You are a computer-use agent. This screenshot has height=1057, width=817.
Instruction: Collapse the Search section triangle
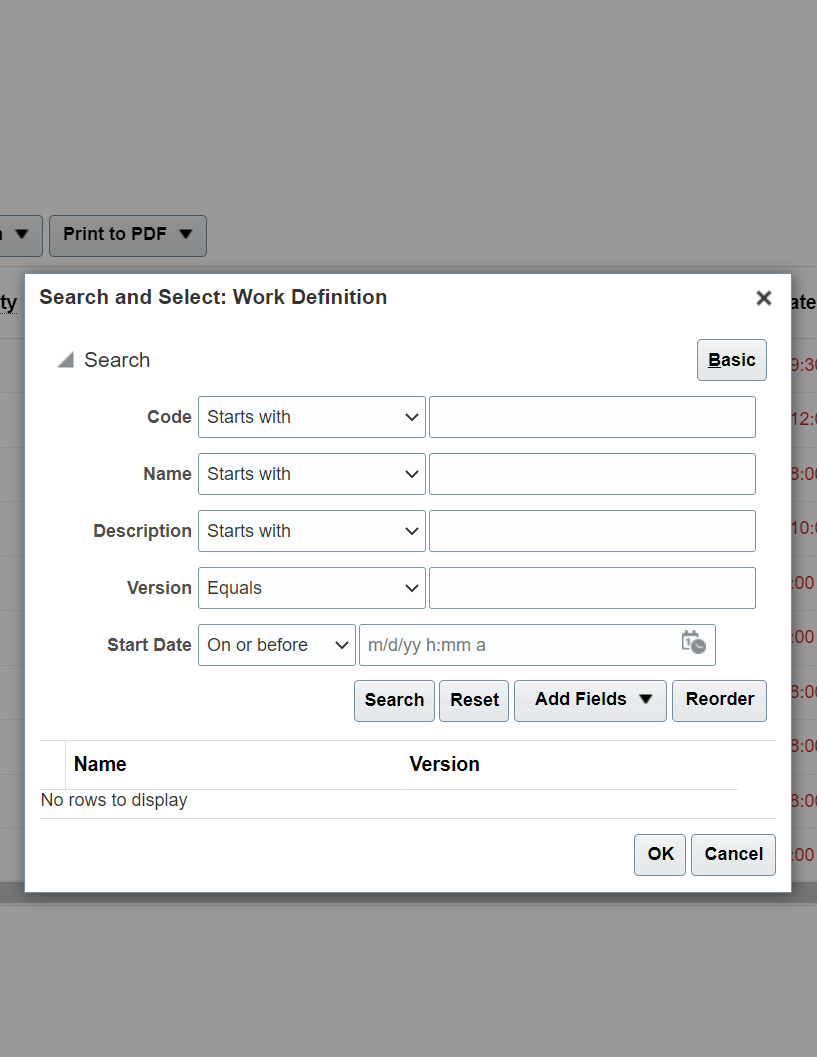coord(65,360)
